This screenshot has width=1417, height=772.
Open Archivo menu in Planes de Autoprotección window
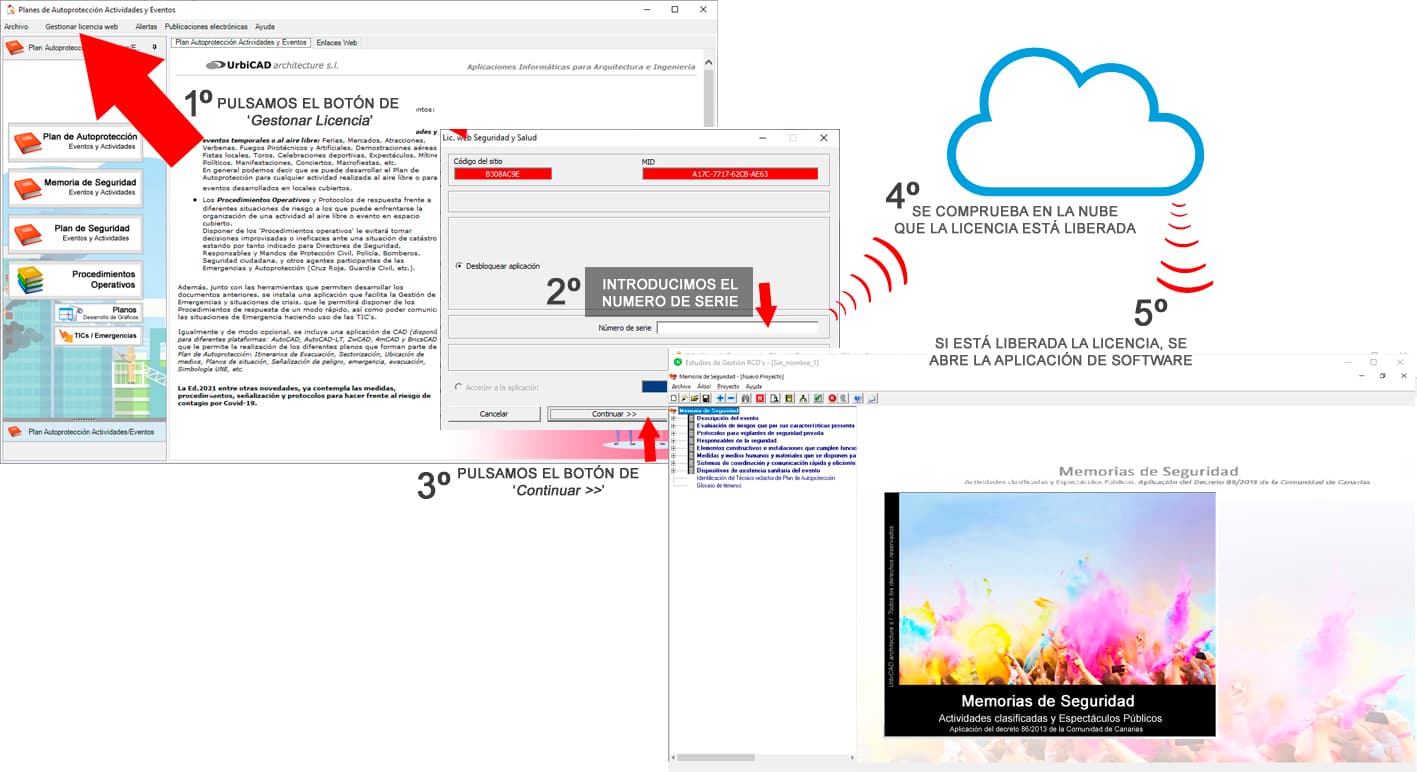tap(16, 27)
